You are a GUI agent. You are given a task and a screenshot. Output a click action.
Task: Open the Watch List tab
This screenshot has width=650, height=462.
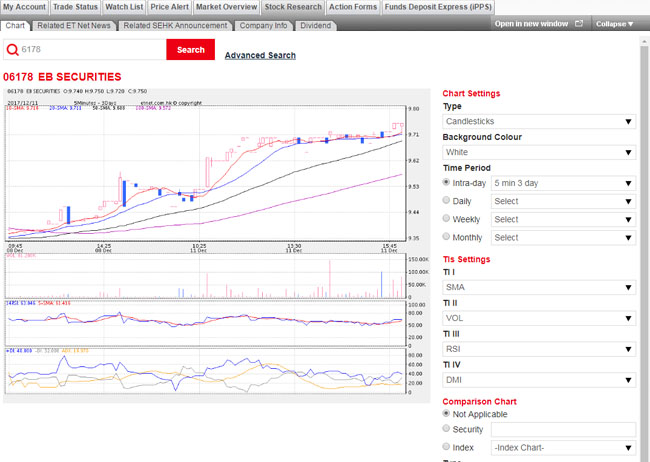pyautogui.click(x=124, y=7)
